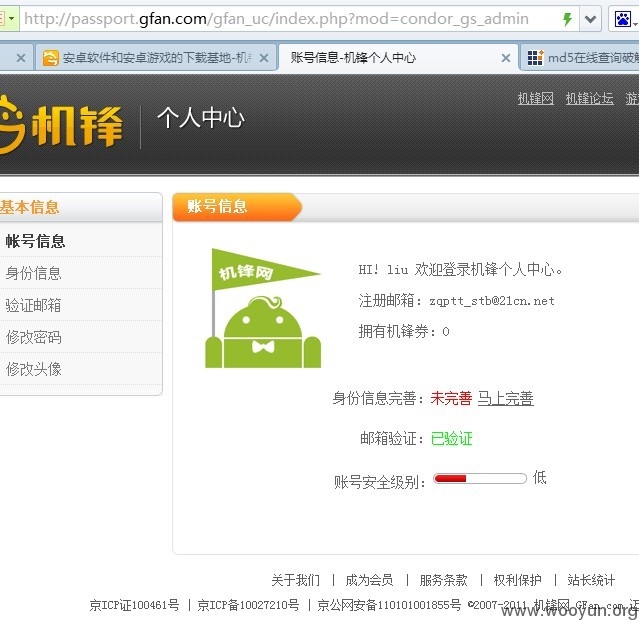The image size is (639, 620).
Task: Open the 权利保护 footer link
Action: [518, 580]
